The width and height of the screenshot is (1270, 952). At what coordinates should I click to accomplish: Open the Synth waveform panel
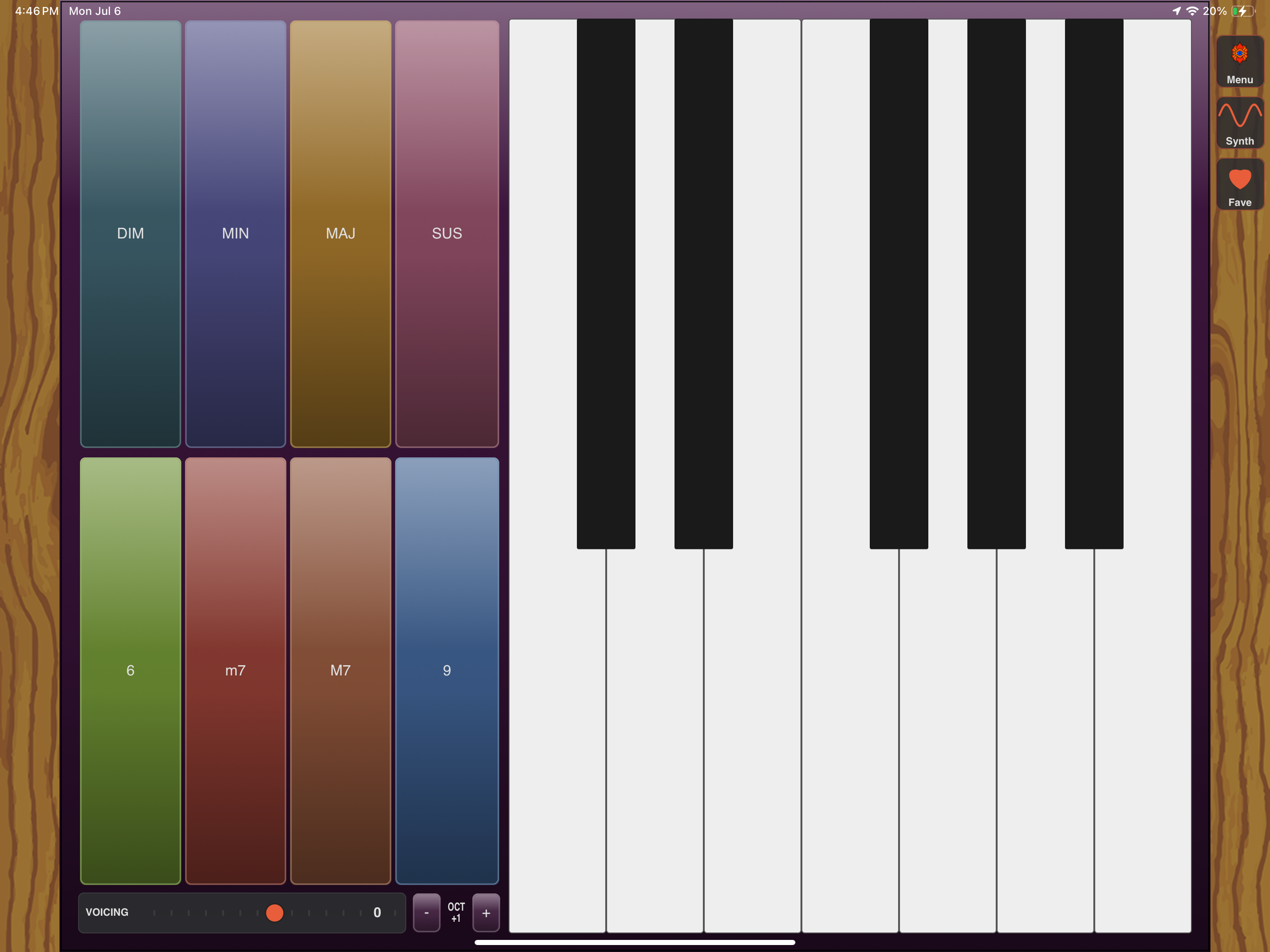1240,123
